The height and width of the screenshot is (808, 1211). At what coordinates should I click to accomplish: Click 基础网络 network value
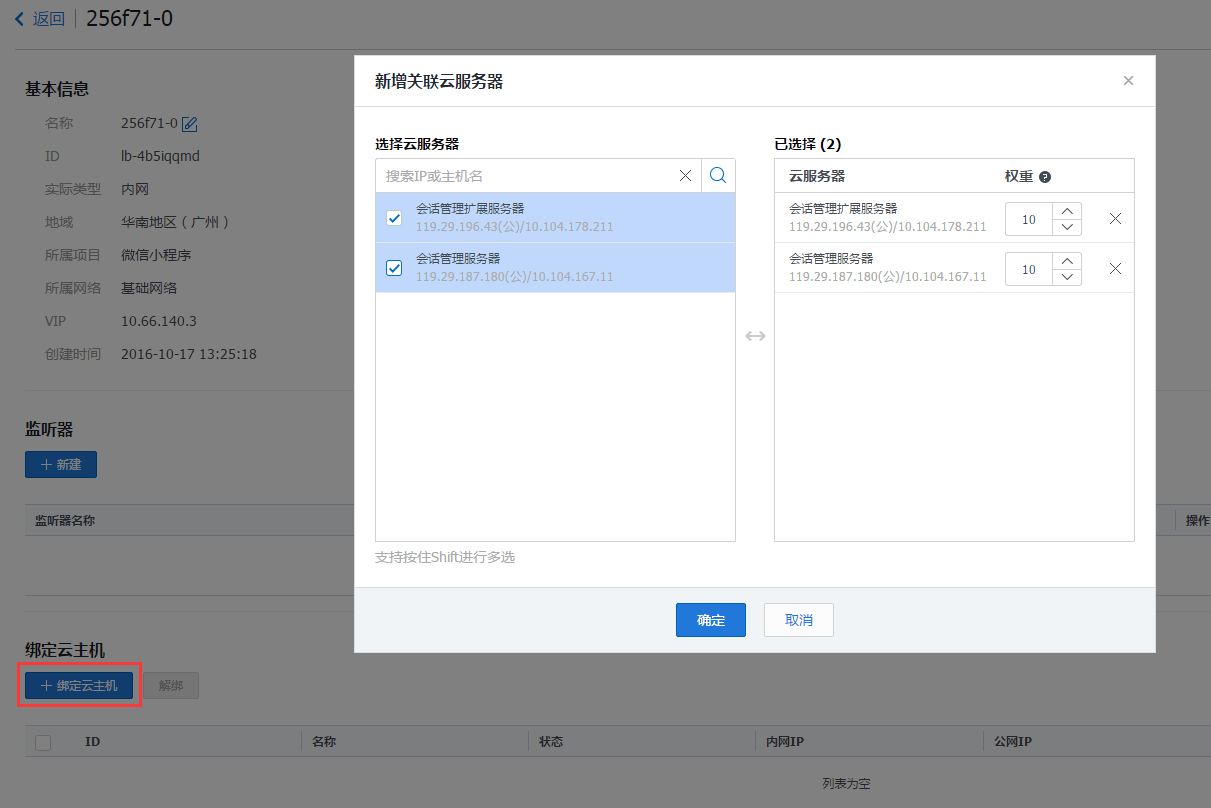click(149, 288)
